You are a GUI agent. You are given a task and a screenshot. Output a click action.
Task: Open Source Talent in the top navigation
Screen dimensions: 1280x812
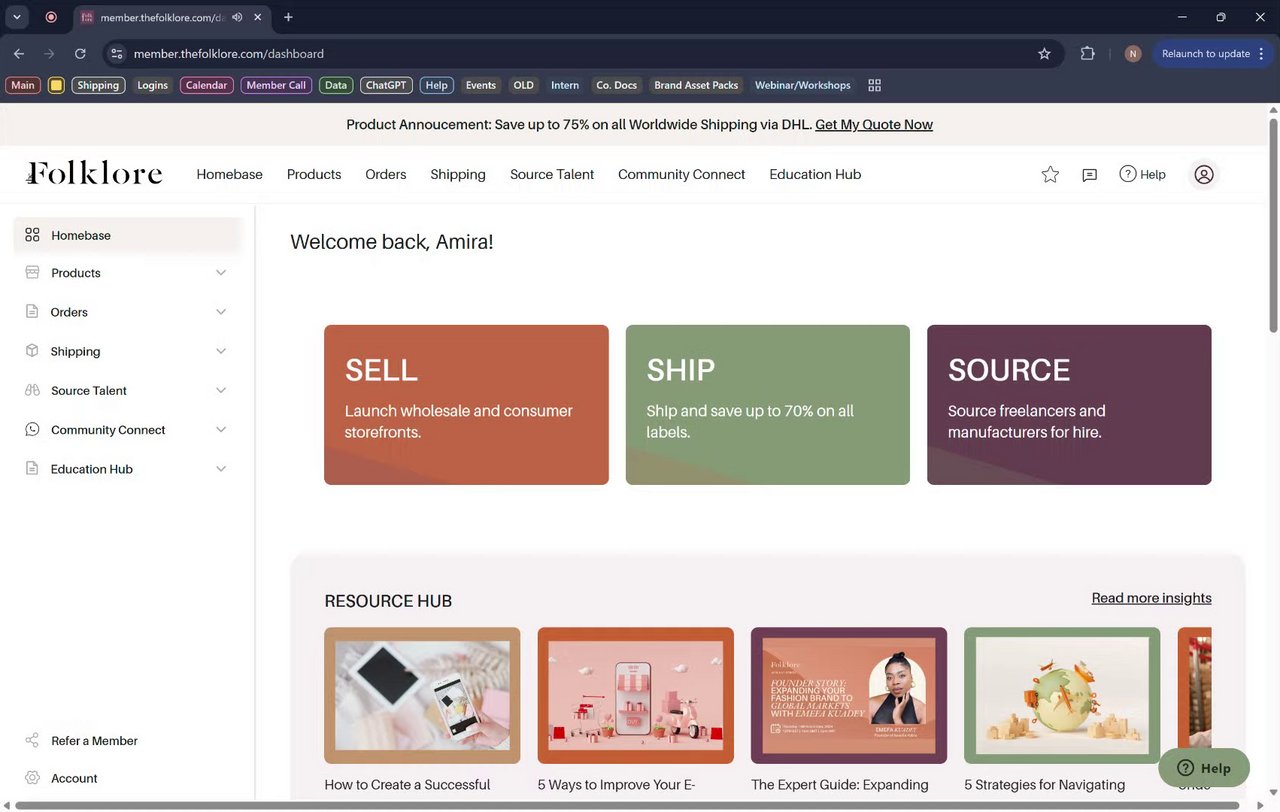click(x=552, y=174)
